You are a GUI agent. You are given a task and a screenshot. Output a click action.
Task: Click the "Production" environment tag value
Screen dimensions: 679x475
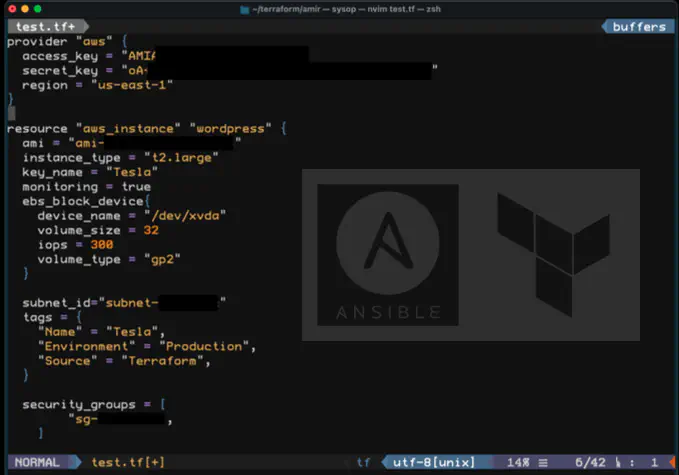point(204,346)
